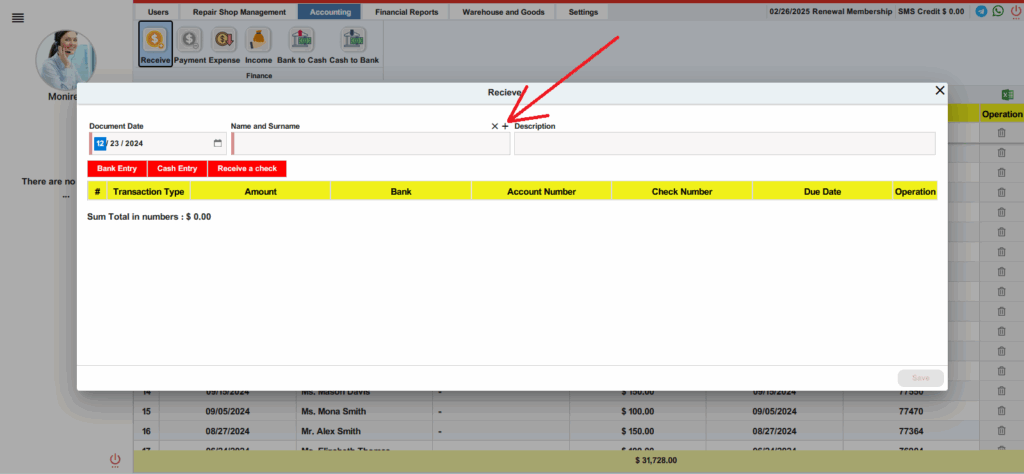Click the Amount column header
This screenshot has width=1024, height=474.
(x=261, y=191)
